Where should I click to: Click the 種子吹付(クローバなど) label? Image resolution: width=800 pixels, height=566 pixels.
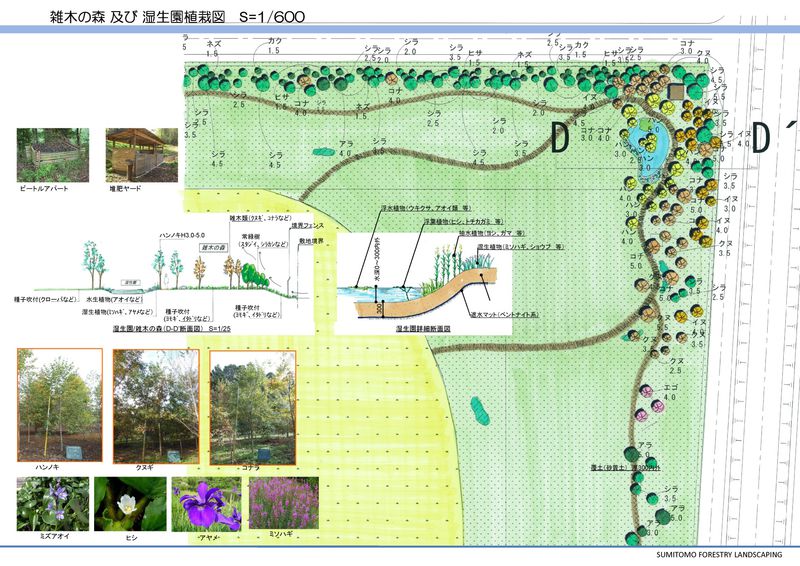pyautogui.click(x=45, y=300)
